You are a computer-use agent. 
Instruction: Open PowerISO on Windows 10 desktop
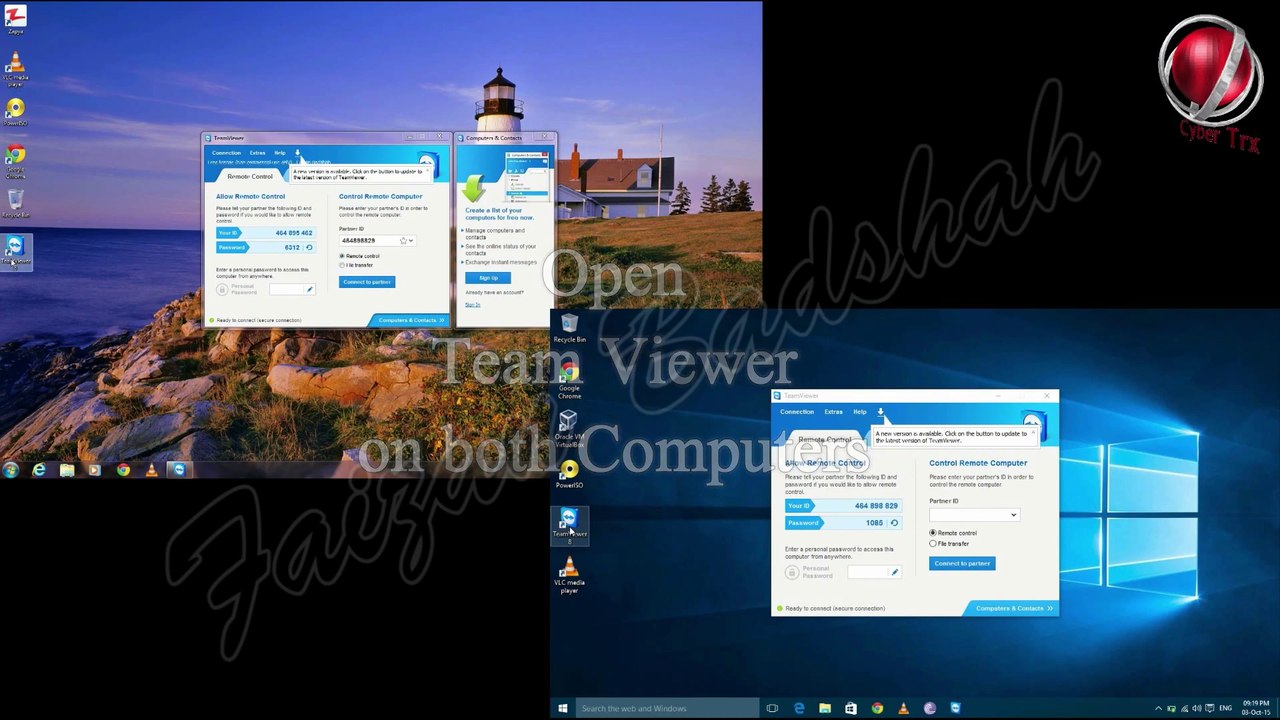pyautogui.click(x=569, y=475)
